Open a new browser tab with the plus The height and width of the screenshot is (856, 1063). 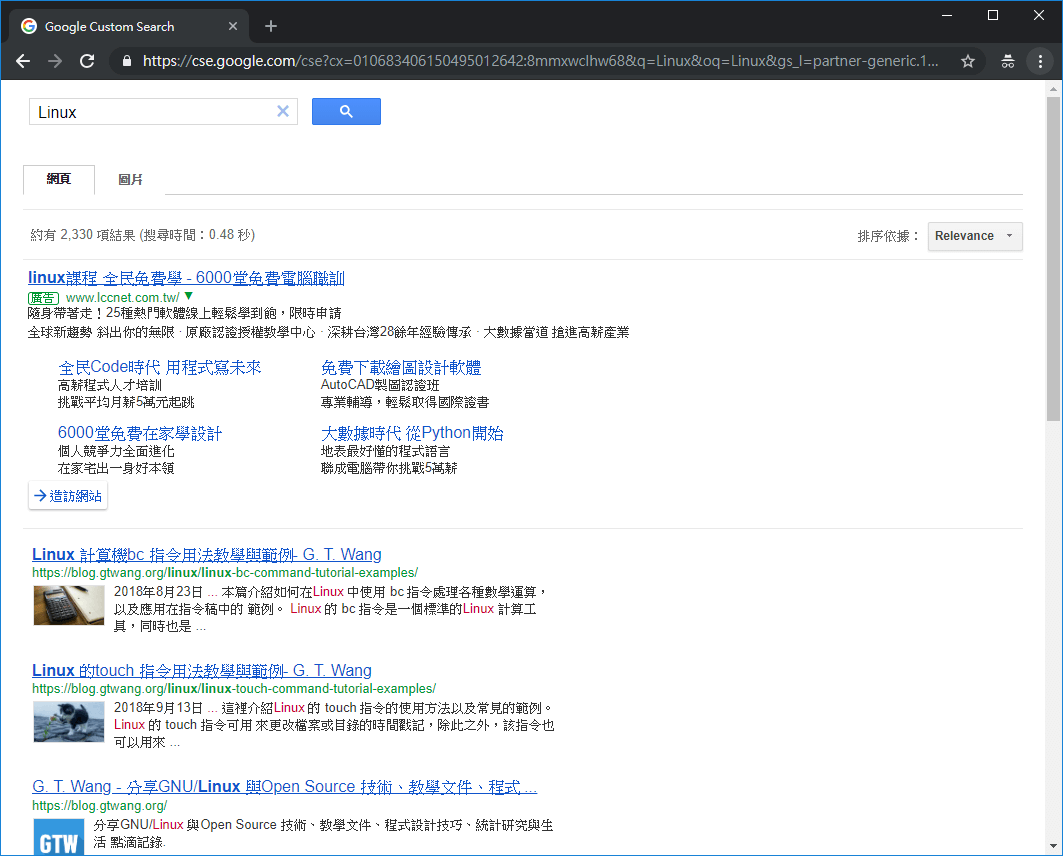tap(270, 25)
